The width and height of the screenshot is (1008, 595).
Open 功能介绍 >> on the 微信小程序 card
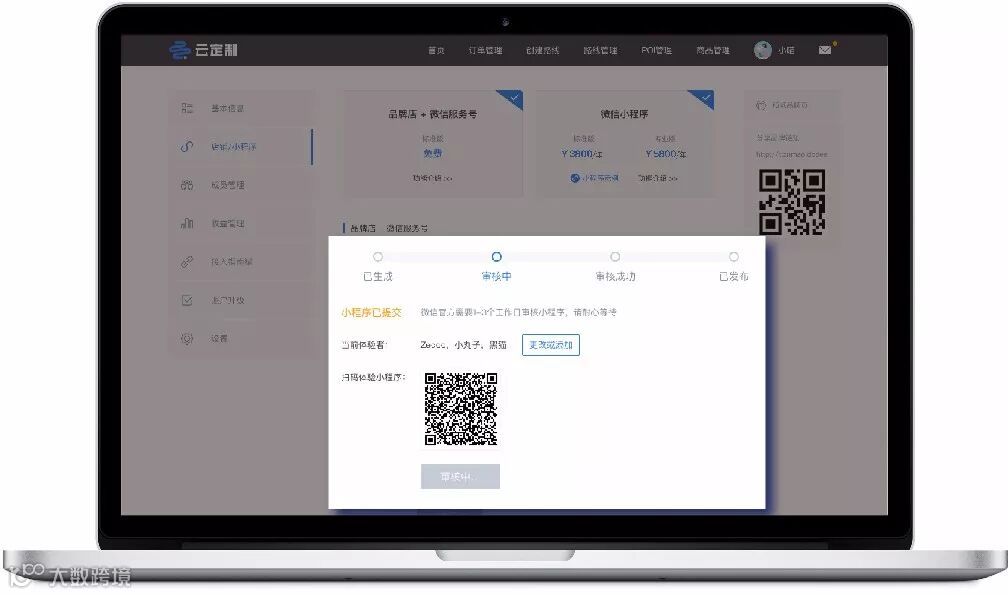coord(658,178)
